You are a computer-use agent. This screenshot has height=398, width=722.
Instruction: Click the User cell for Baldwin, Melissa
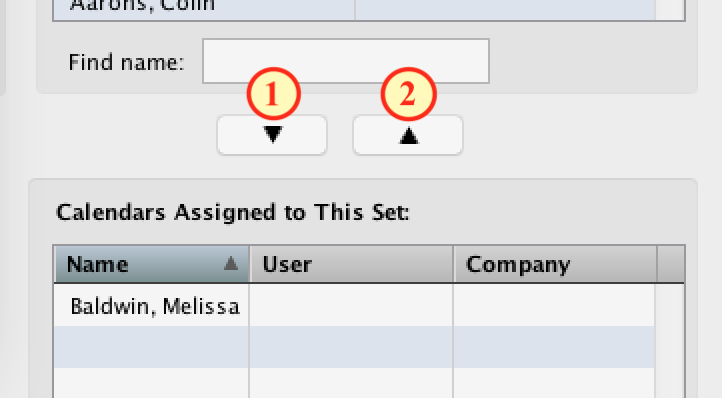pos(351,306)
